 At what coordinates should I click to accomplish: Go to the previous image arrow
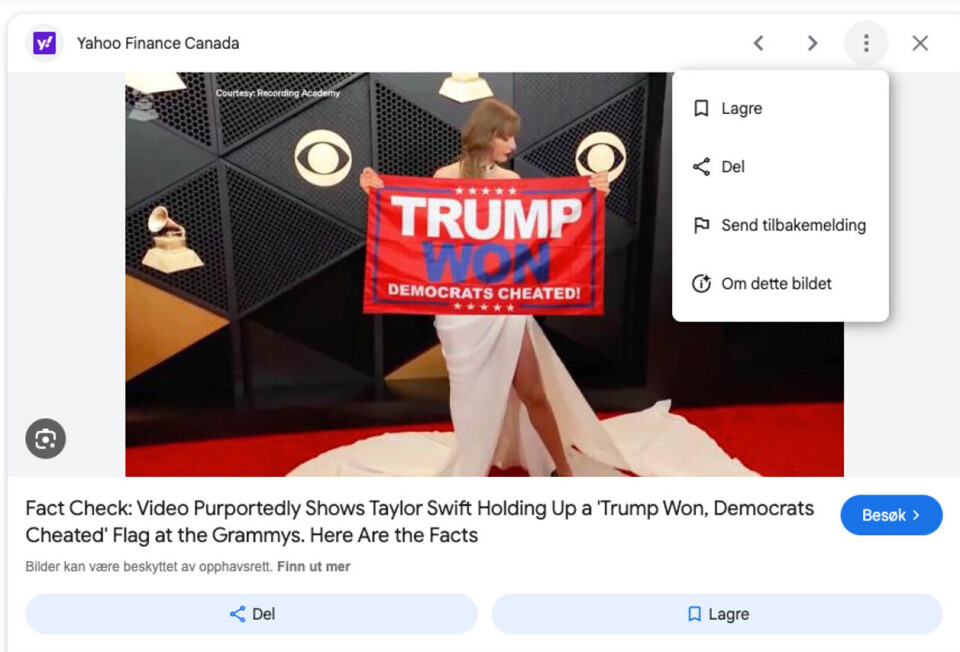point(759,43)
